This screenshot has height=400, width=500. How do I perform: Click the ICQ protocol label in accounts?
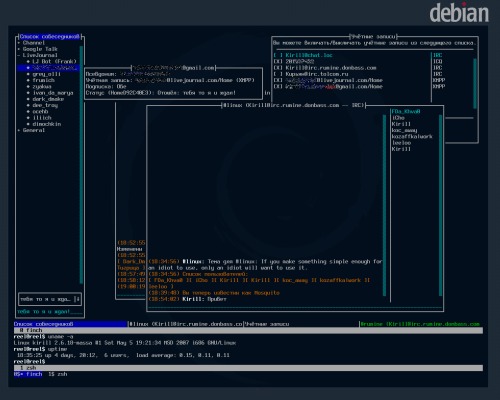pos(437,62)
